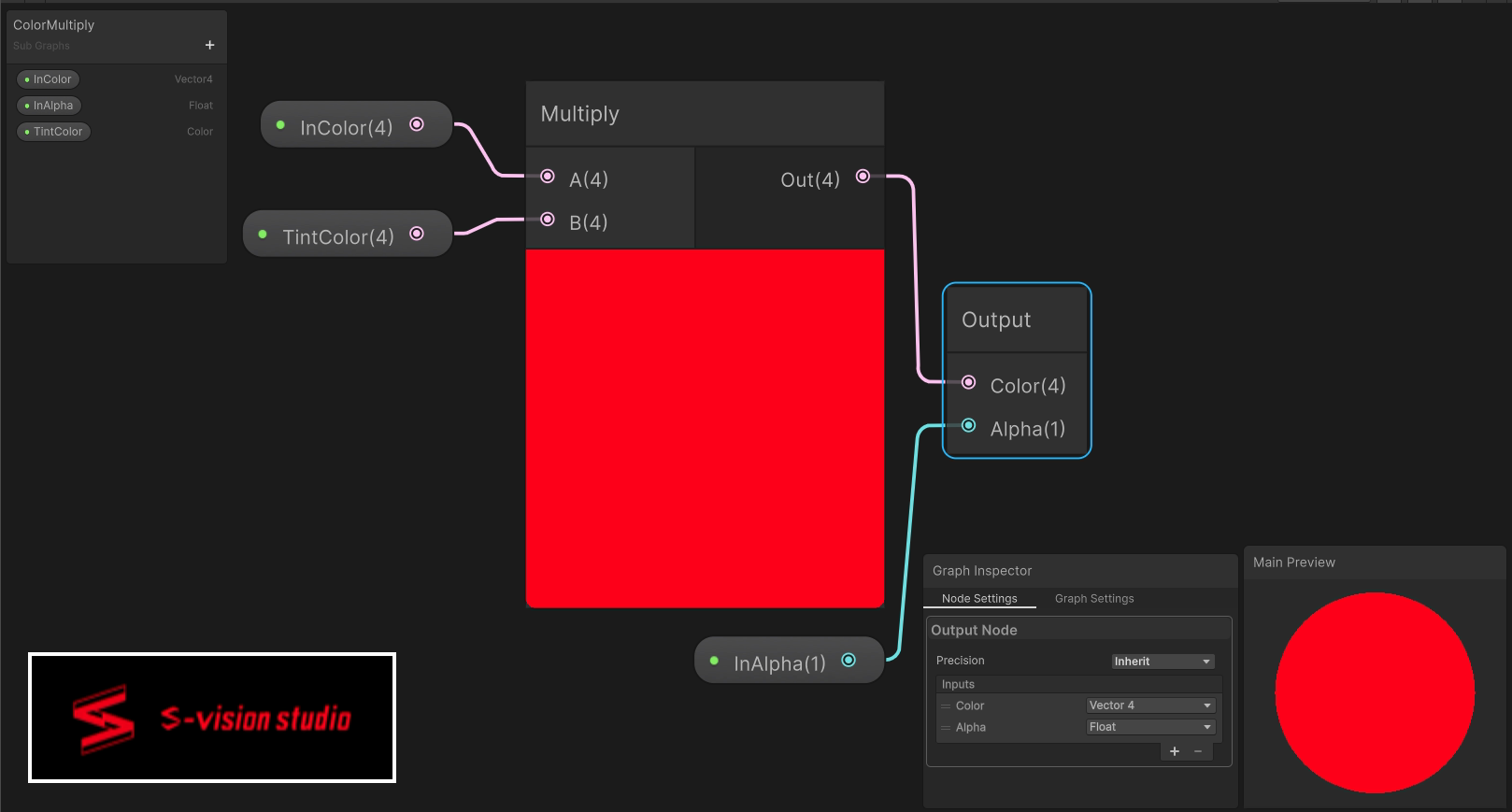Grab the Color input row reorder handle

946,705
